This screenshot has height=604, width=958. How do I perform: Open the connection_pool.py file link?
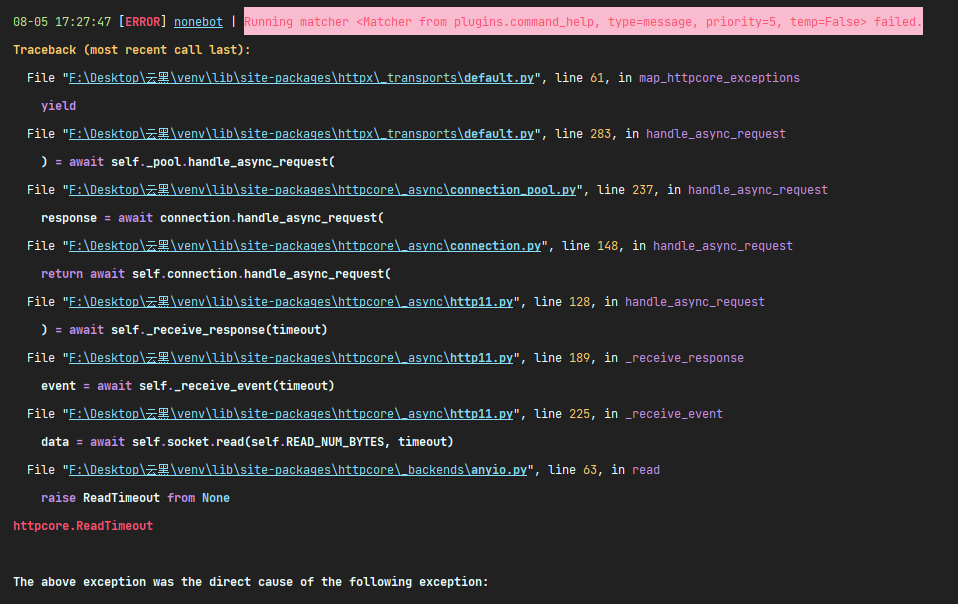(x=320, y=189)
